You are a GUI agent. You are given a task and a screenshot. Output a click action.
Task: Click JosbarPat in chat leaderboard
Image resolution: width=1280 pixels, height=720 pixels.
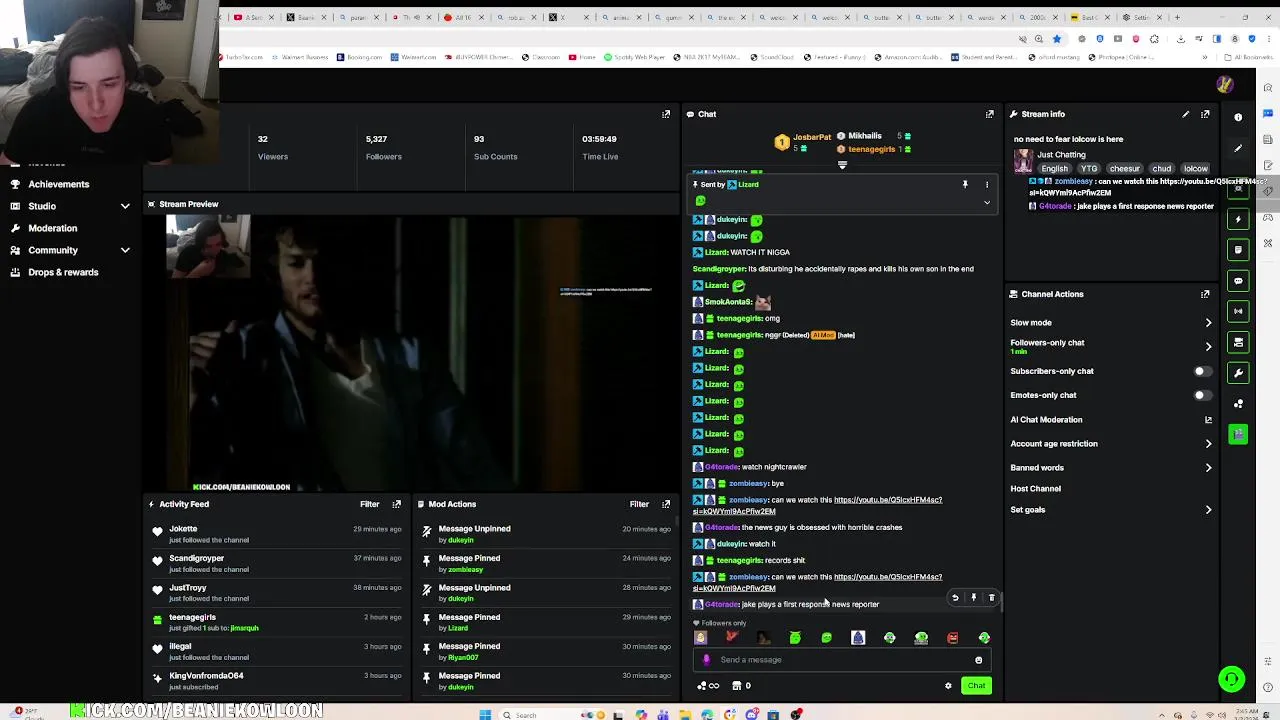click(812, 137)
